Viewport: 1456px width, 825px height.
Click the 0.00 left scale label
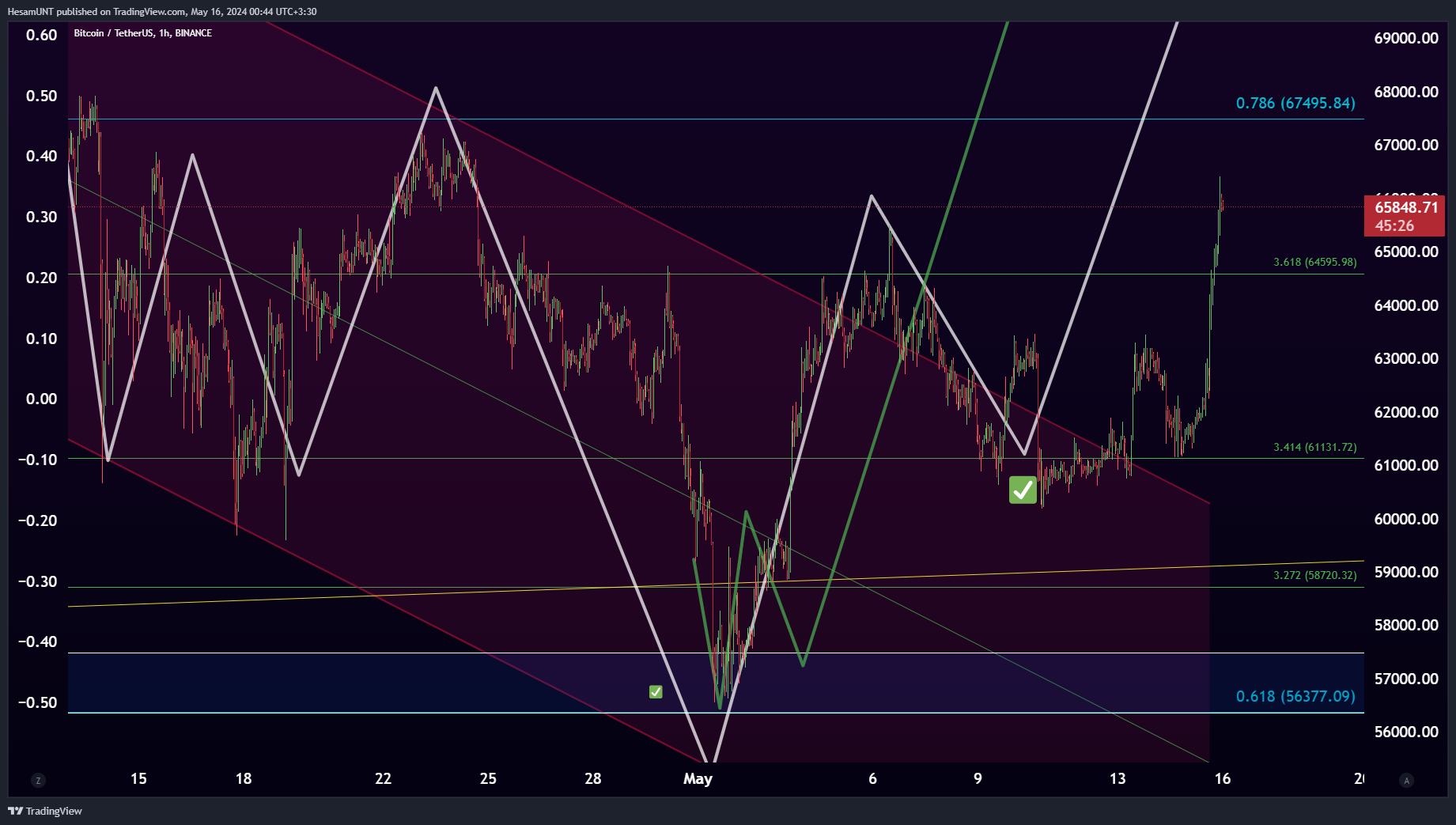42,399
